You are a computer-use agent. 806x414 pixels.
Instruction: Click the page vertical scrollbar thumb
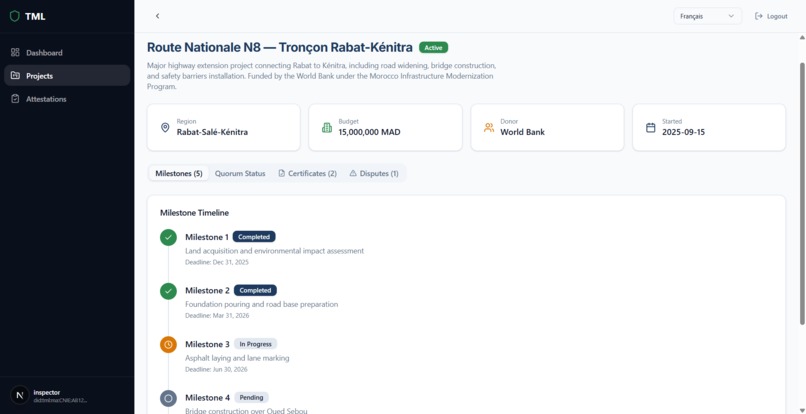click(x=802, y=193)
